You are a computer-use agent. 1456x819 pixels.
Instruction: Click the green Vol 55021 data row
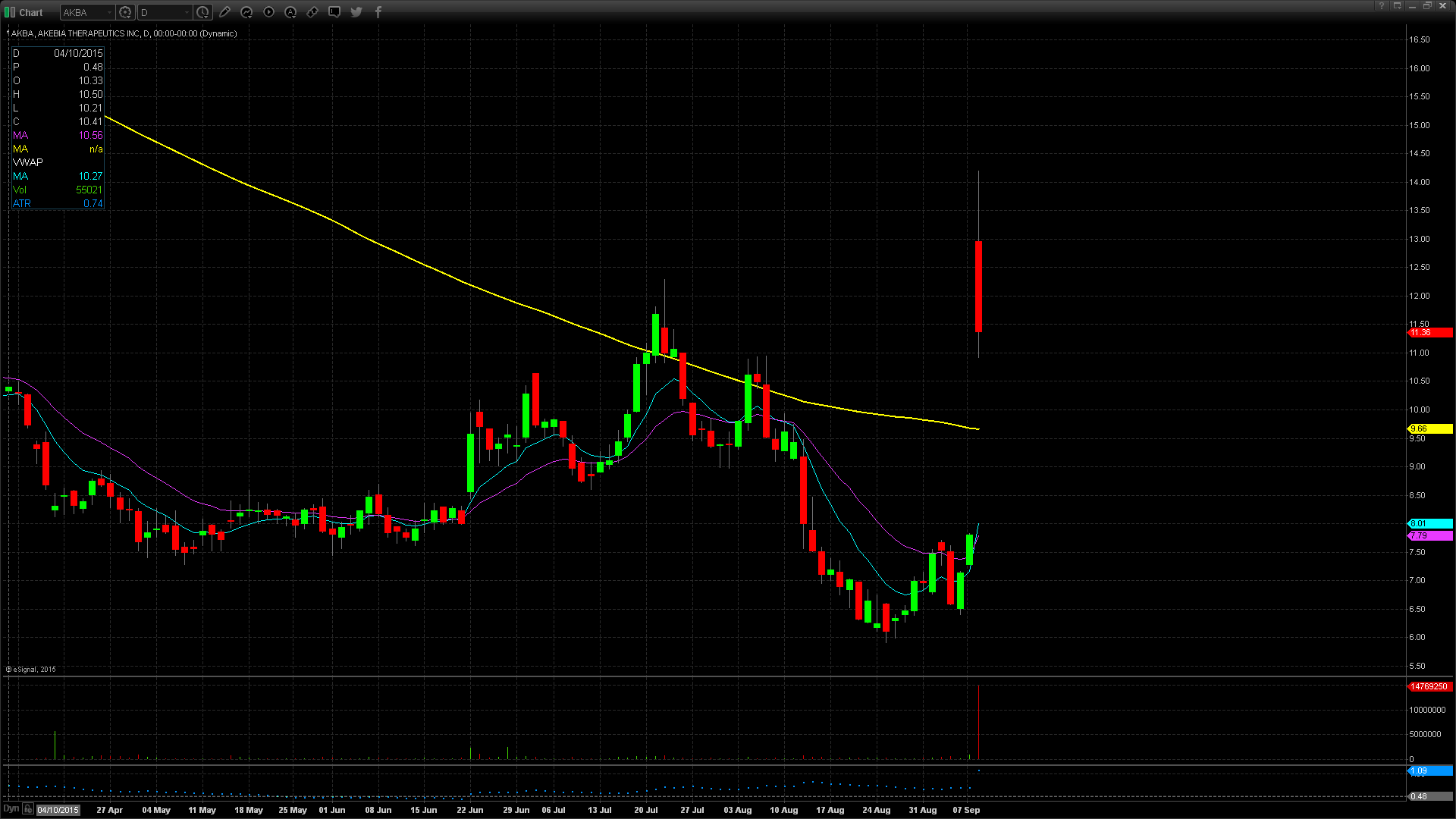tap(58, 190)
